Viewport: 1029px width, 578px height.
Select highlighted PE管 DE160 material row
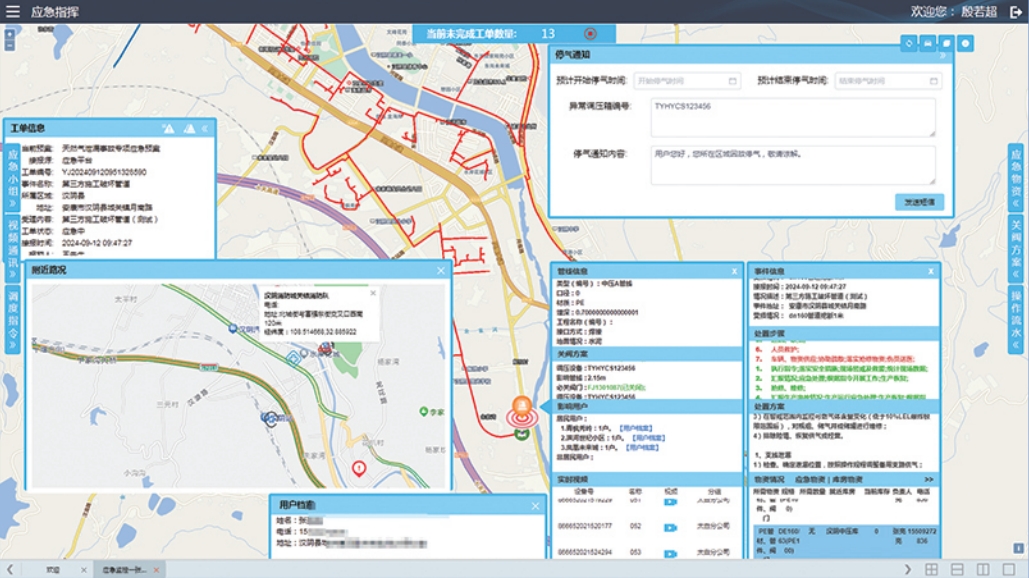pos(847,541)
